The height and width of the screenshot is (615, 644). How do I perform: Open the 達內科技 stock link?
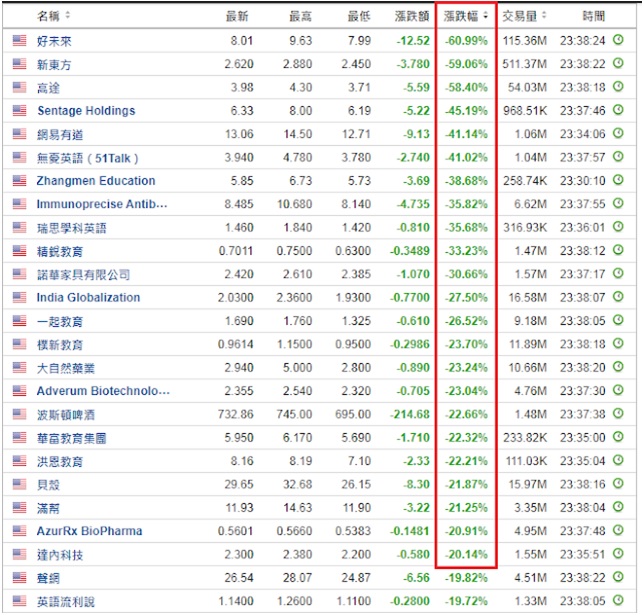click(60, 555)
